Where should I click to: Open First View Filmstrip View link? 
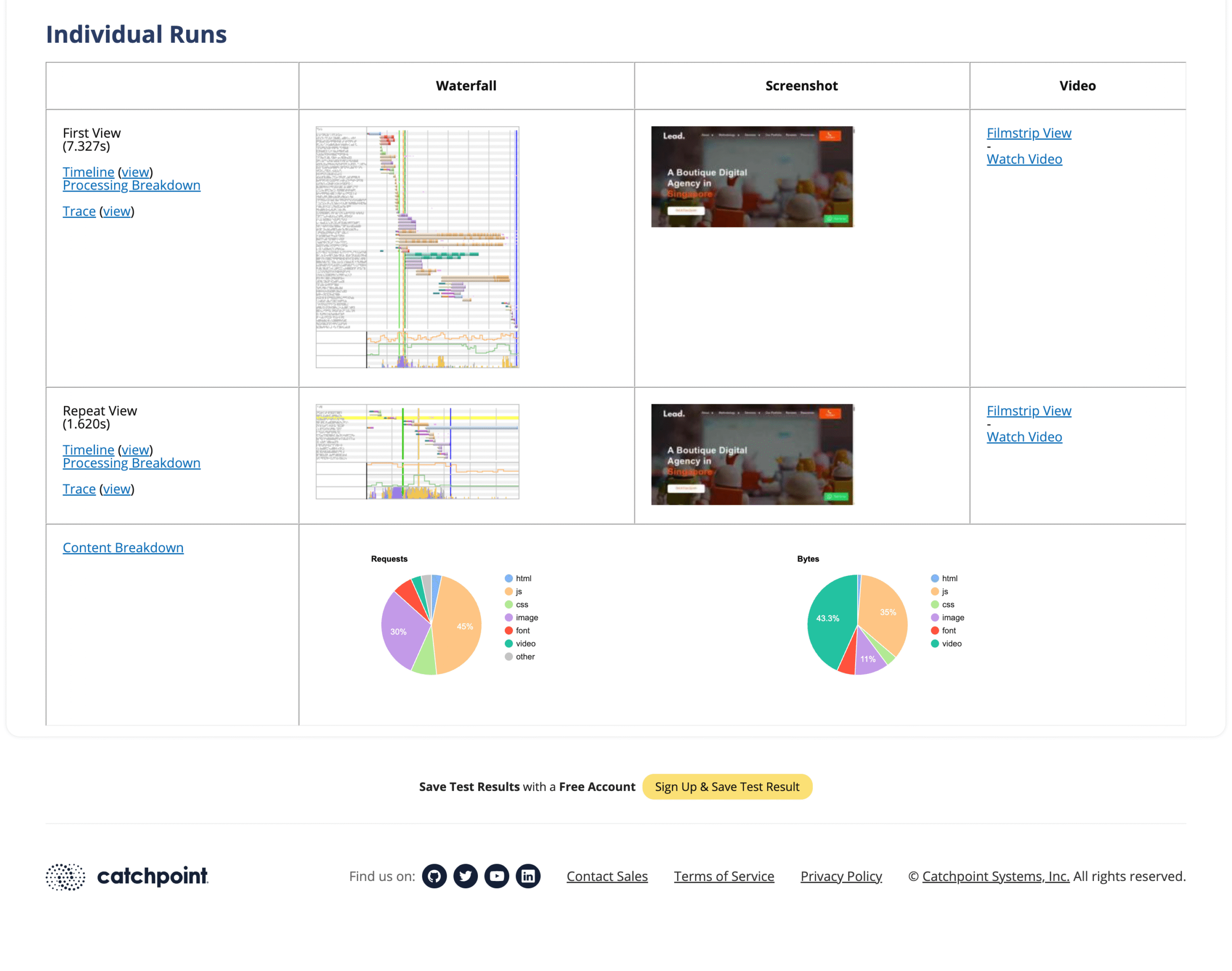pyautogui.click(x=1028, y=133)
